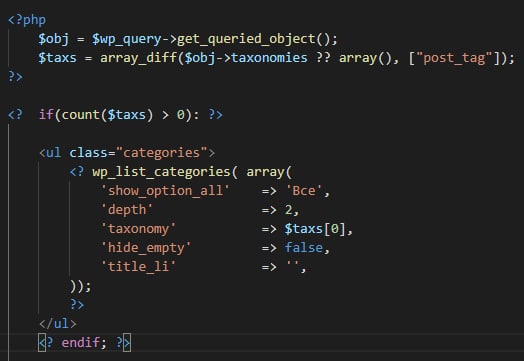Click the $taxs variable being assigned

57,58
